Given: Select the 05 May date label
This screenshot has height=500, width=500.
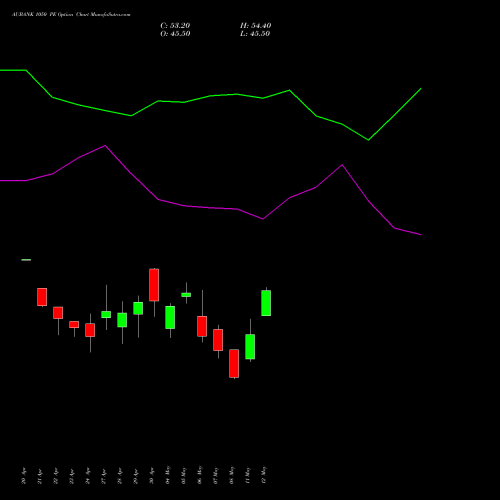Looking at the screenshot, I should (184, 475).
